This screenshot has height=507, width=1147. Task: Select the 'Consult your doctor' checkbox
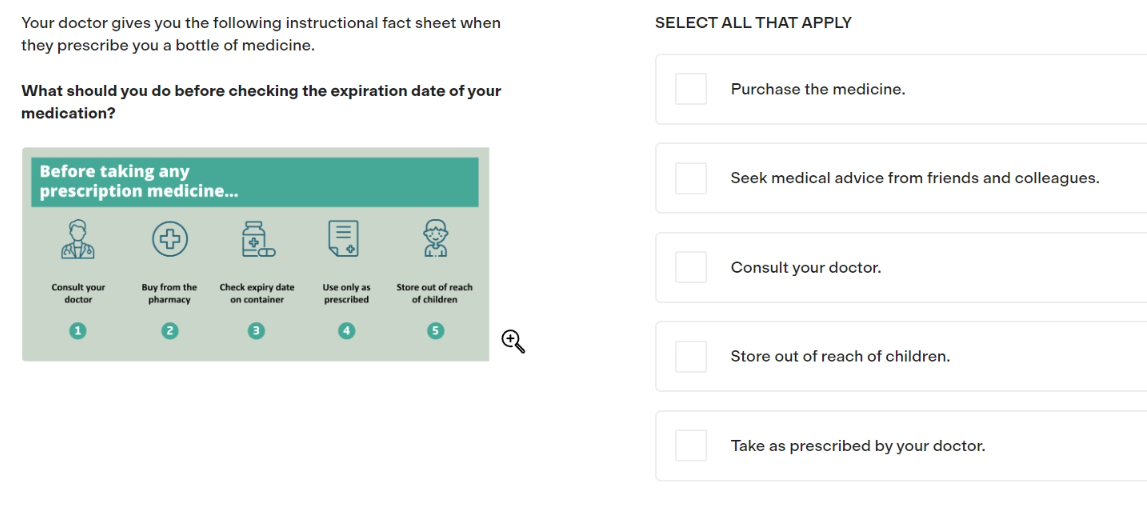pos(691,267)
